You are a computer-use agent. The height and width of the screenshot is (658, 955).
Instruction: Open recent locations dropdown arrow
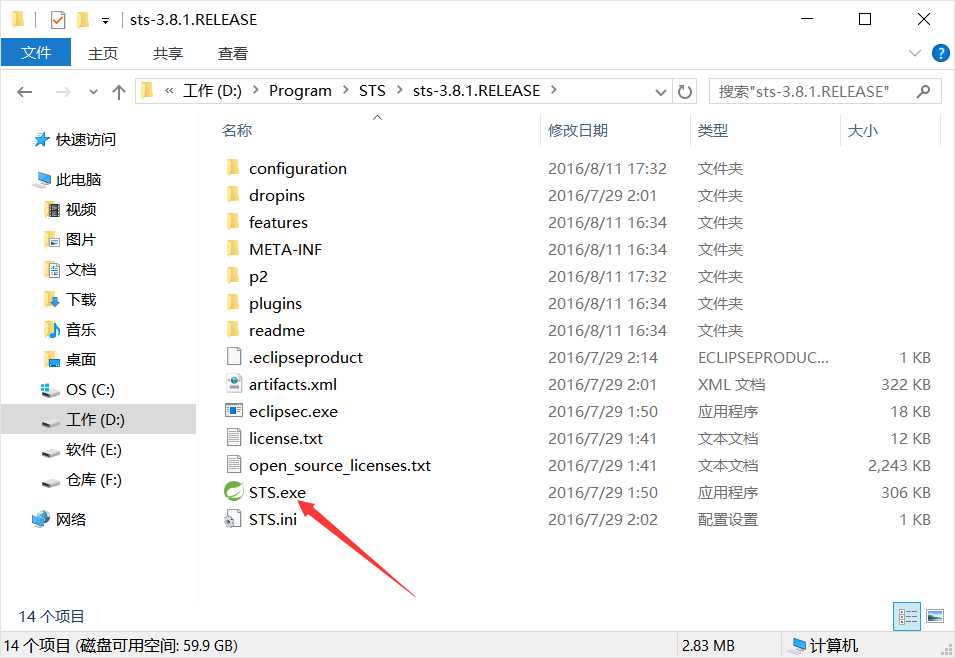click(x=93, y=92)
